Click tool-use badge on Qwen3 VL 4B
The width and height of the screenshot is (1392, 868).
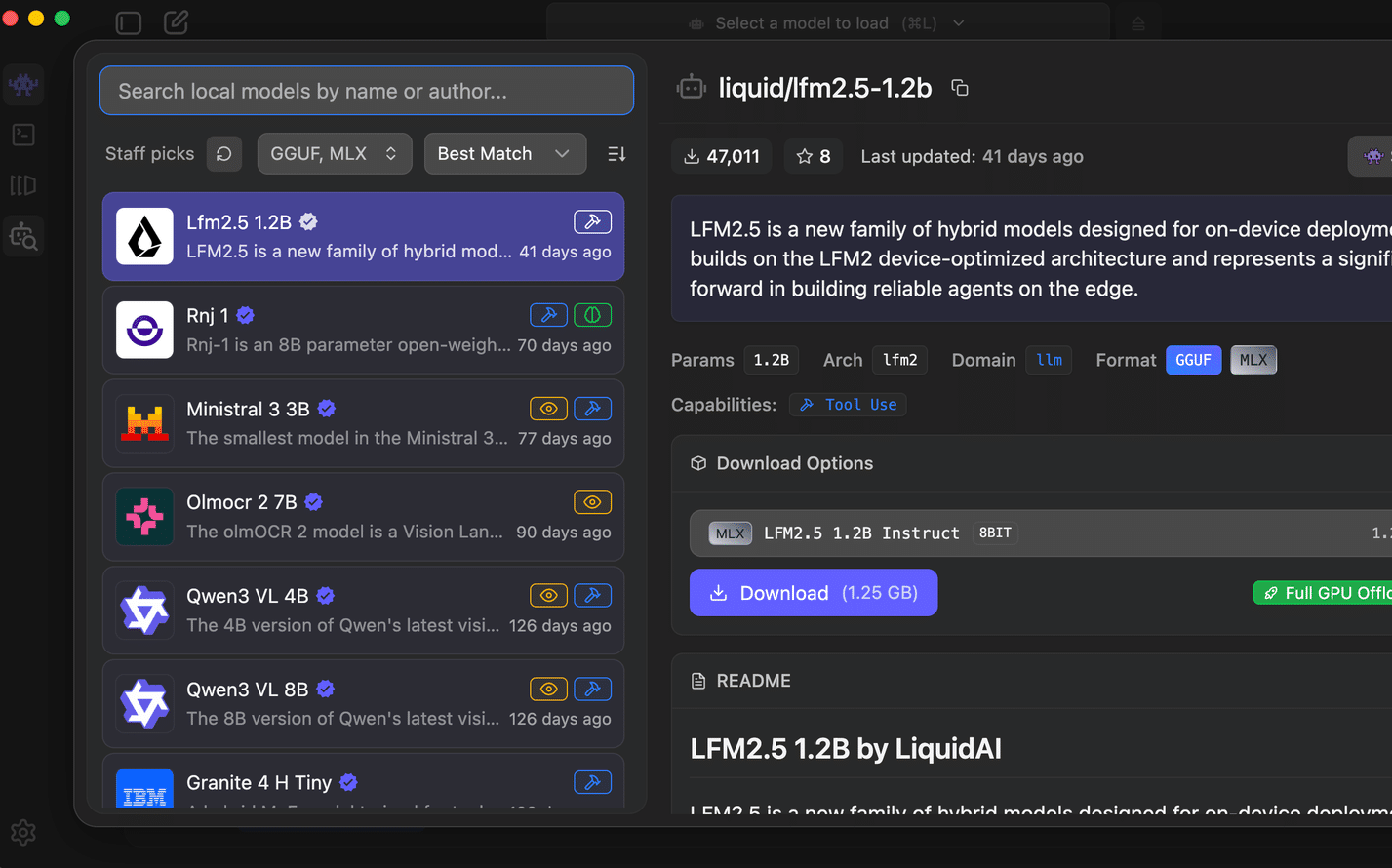(593, 596)
